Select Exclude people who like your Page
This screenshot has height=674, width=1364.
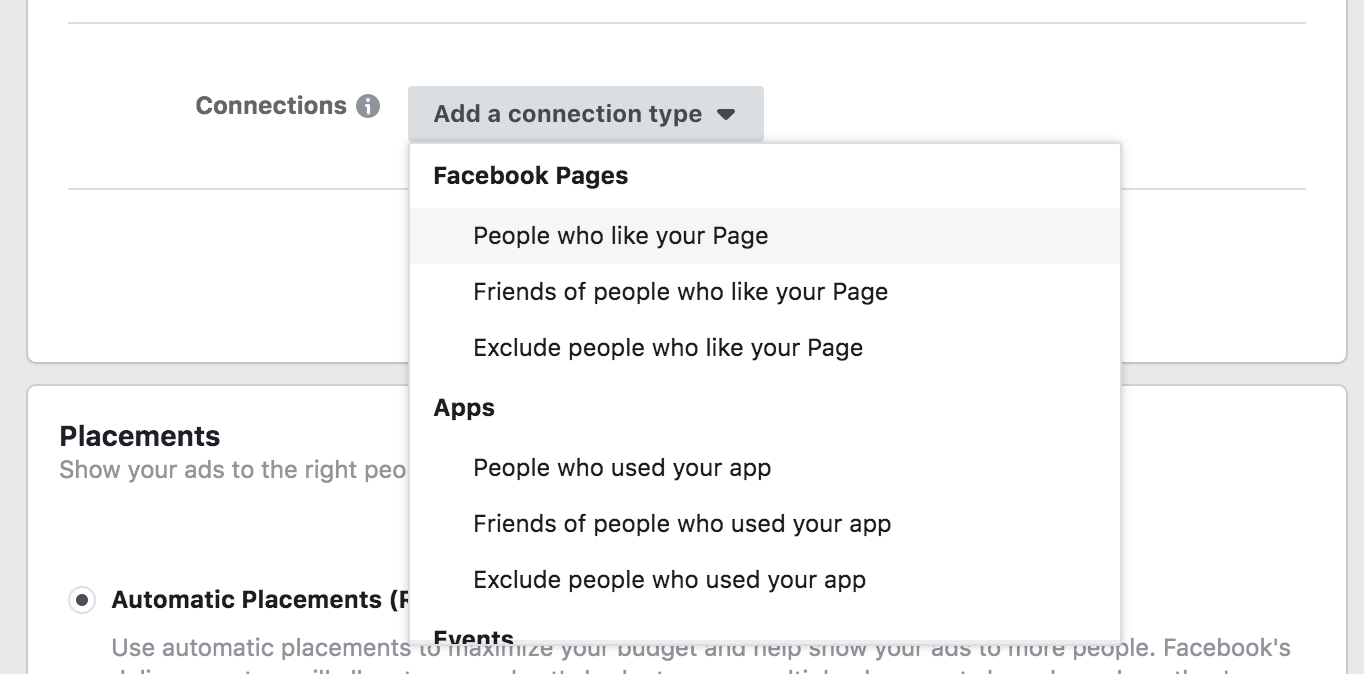point(765,348)
